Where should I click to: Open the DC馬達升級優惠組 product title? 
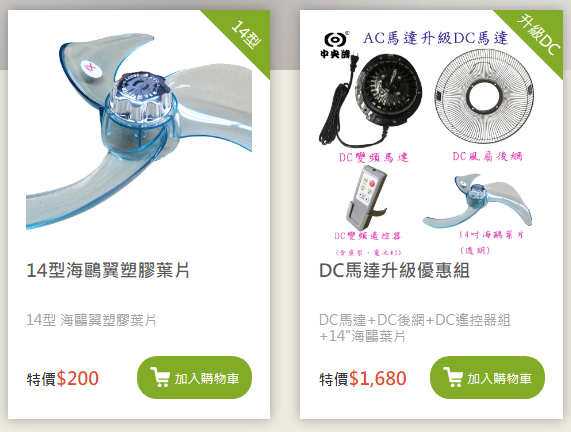point(394,271)
